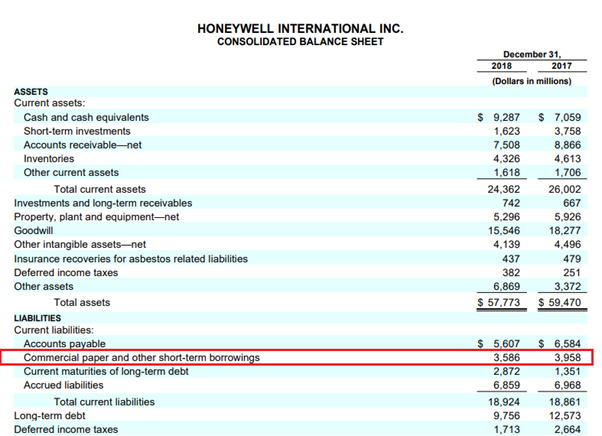This screenshot has height=436, width=602.
Task: Click Total assets 2018 value $57,773
Action: pos(499,302)
